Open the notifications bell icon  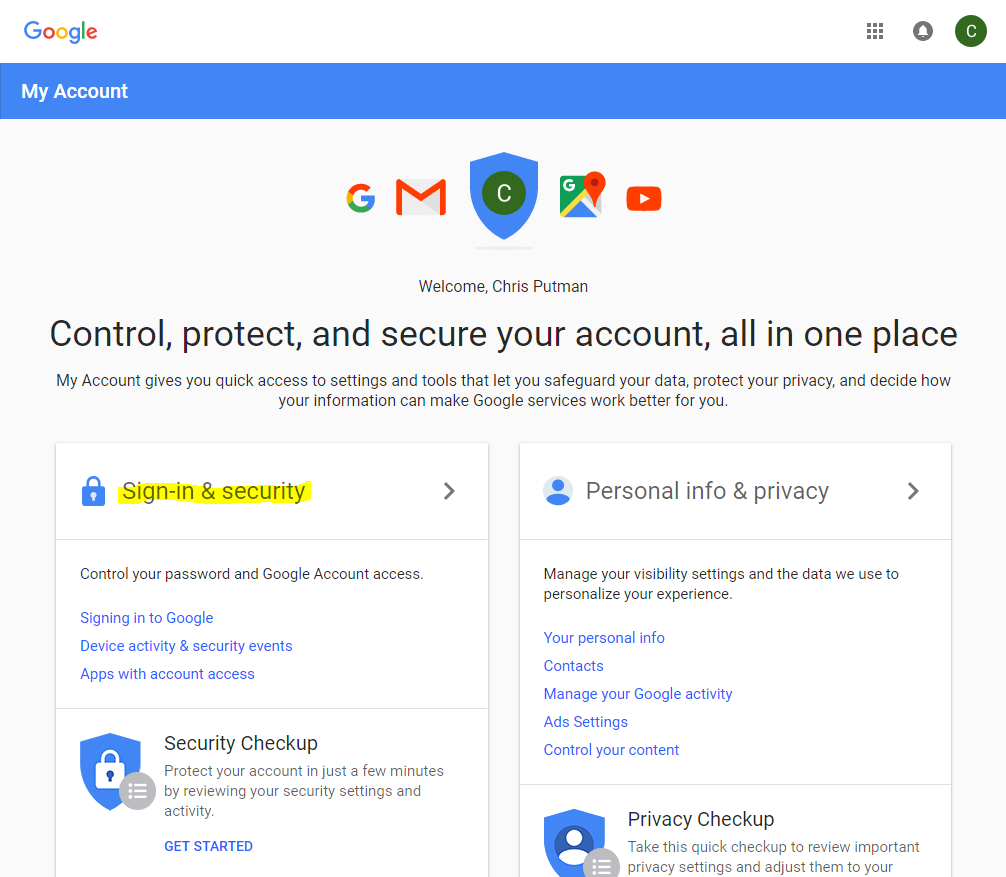pyautogui.click(x=923, y=31)
